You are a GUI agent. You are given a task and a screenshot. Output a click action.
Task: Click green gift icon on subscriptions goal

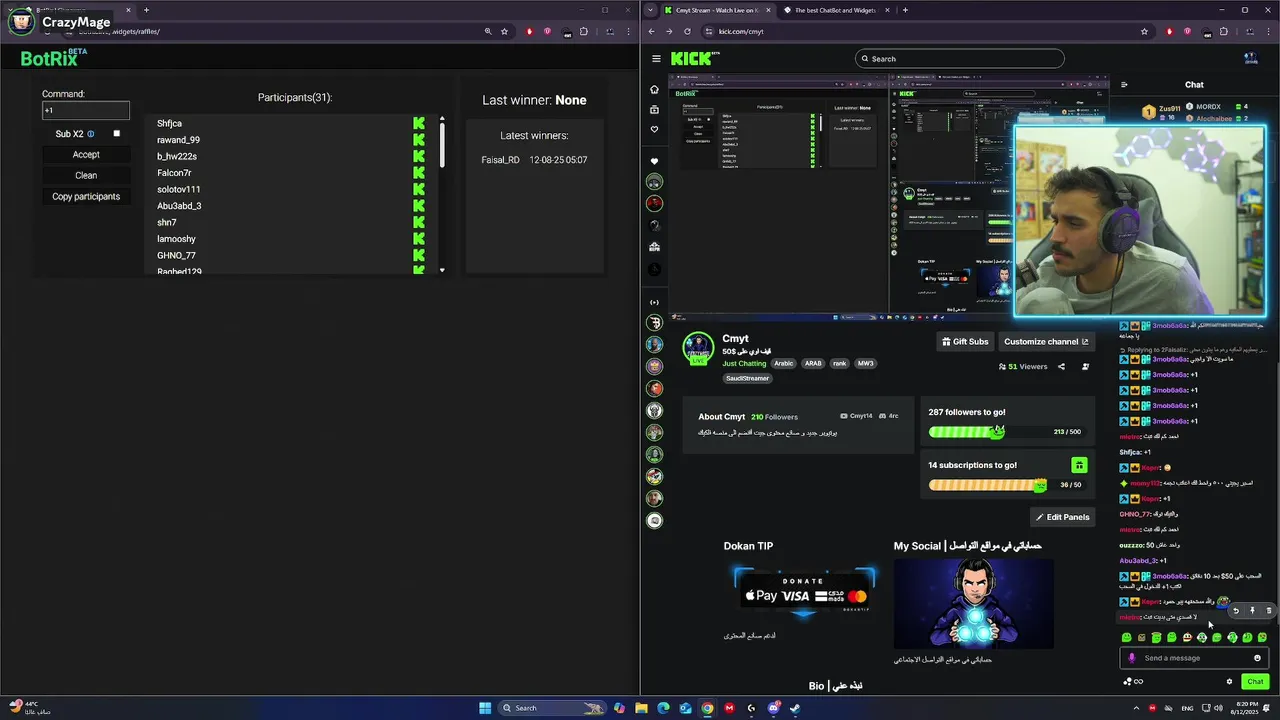pos(1079,465)
